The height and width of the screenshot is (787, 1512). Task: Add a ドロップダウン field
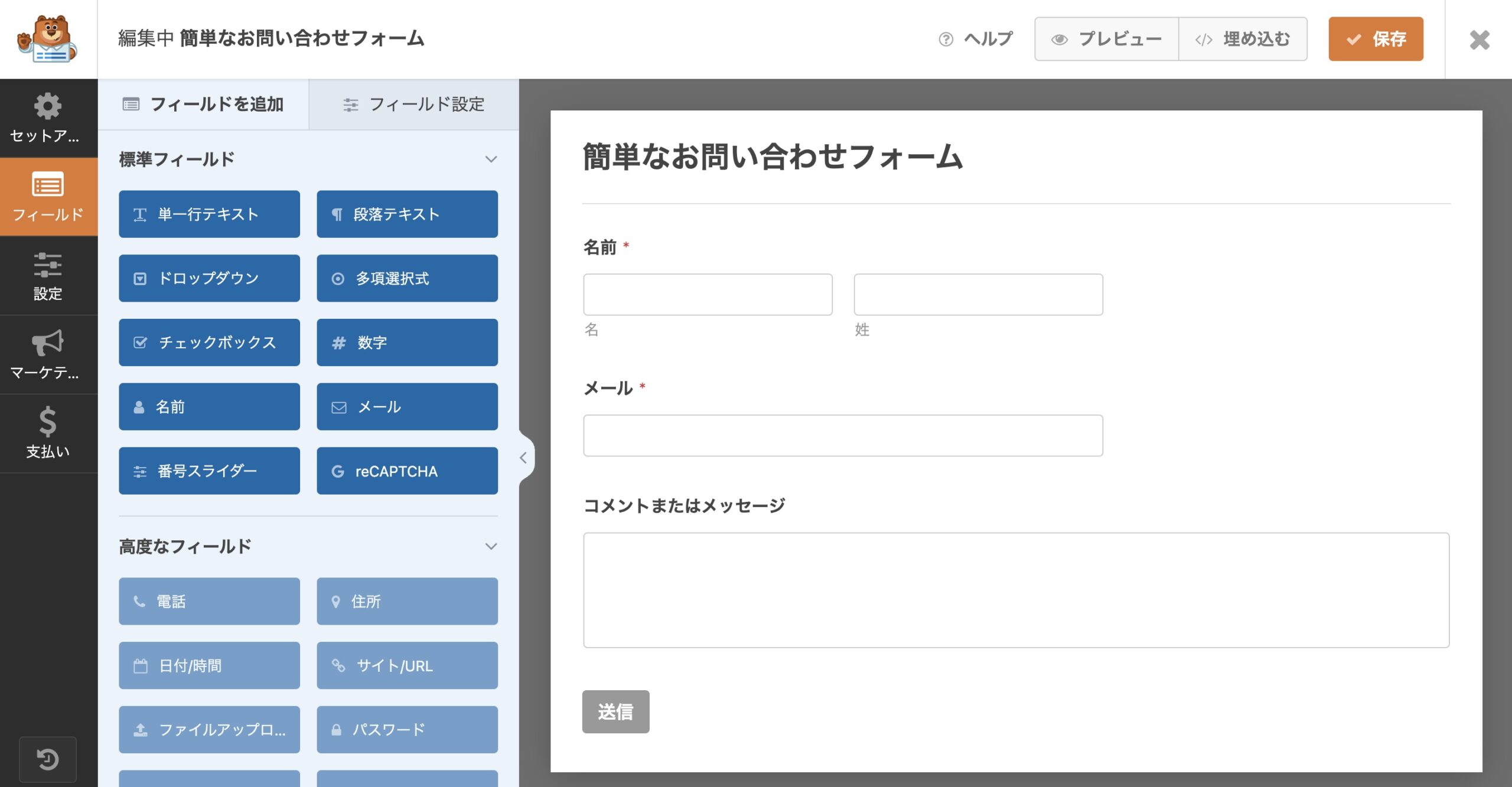[209, 278]
